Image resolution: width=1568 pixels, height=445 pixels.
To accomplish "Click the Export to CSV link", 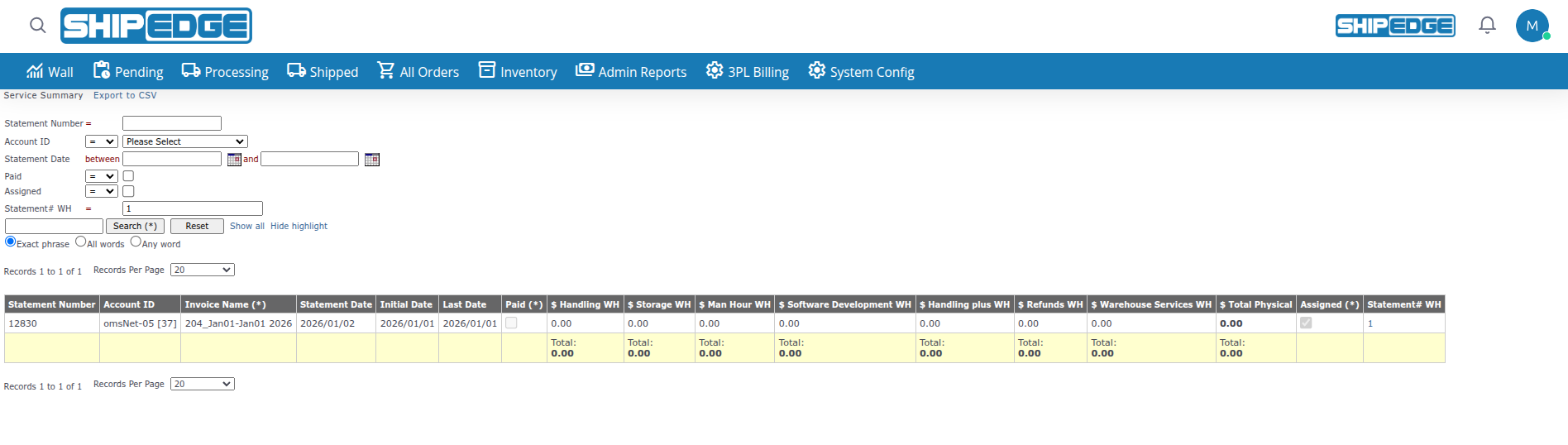I will coord(125,95).
